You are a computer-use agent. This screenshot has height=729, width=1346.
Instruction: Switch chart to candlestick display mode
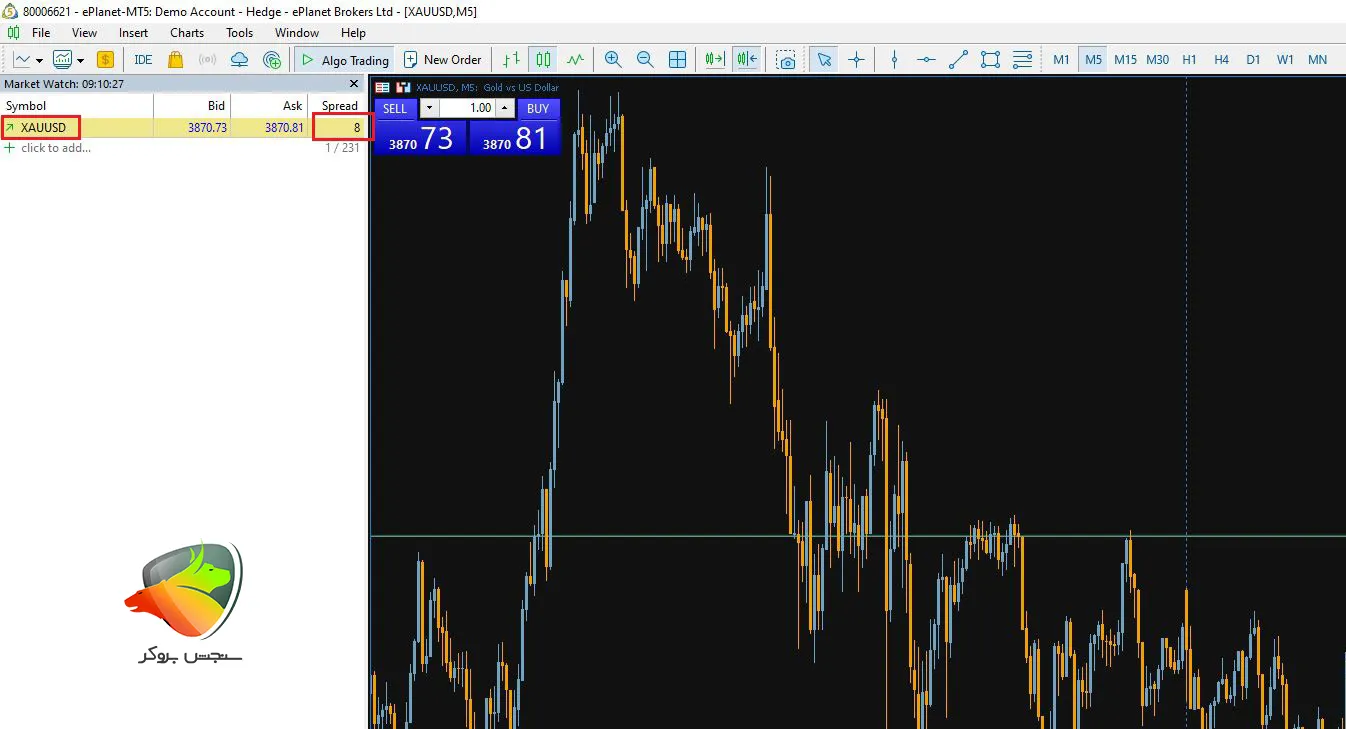click(x=542, y=60)
